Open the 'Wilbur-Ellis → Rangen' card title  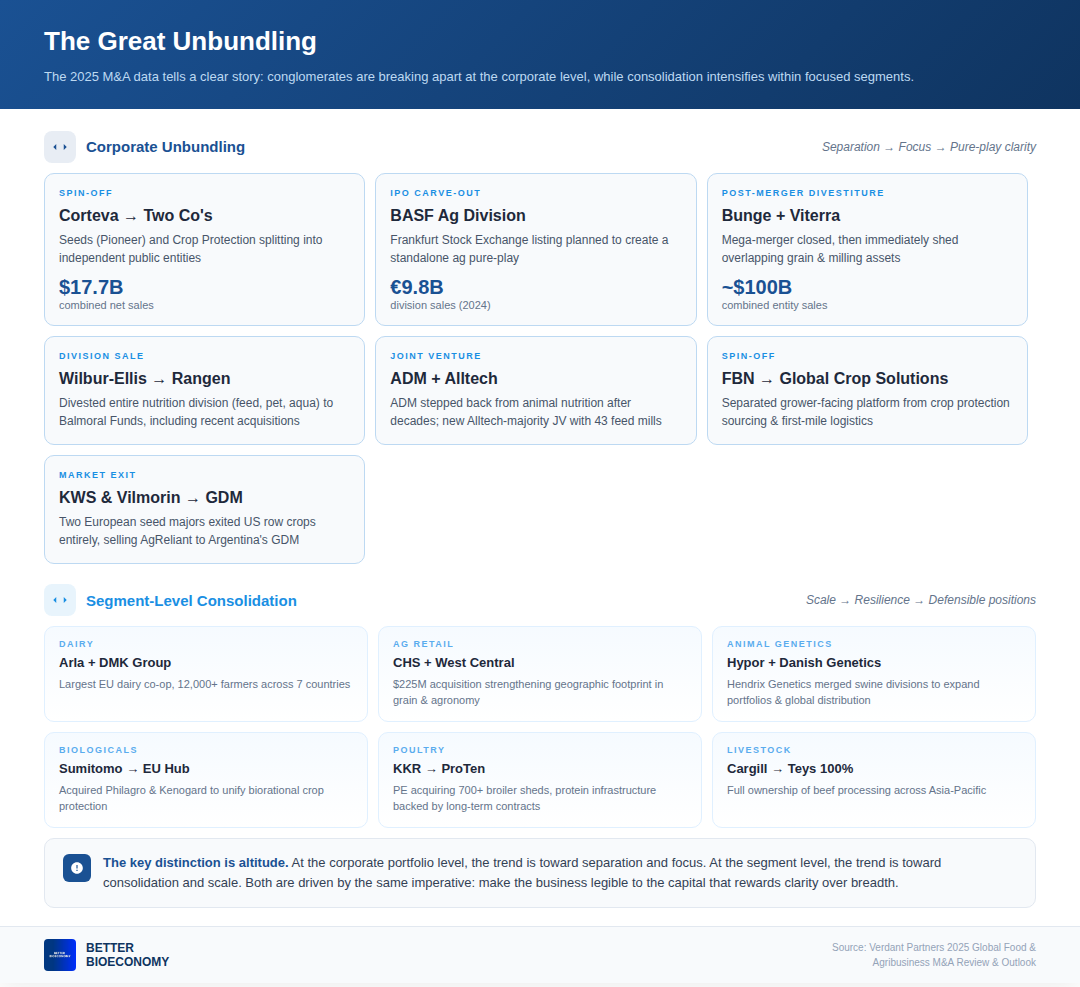(145, 379)
